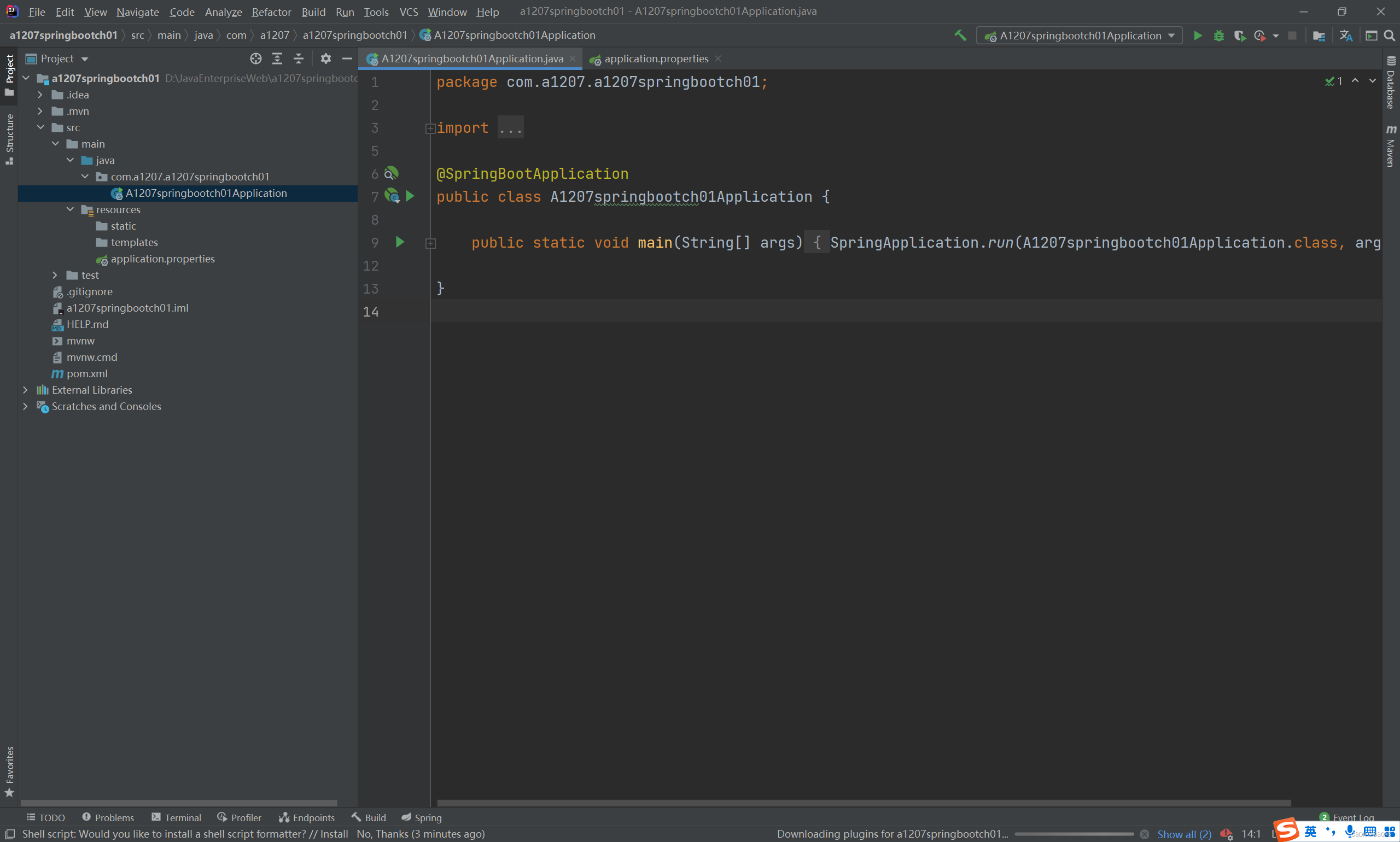1400x842 pixels.
Task: Toggle the Maven tool window
Action: click(1390, 147)
